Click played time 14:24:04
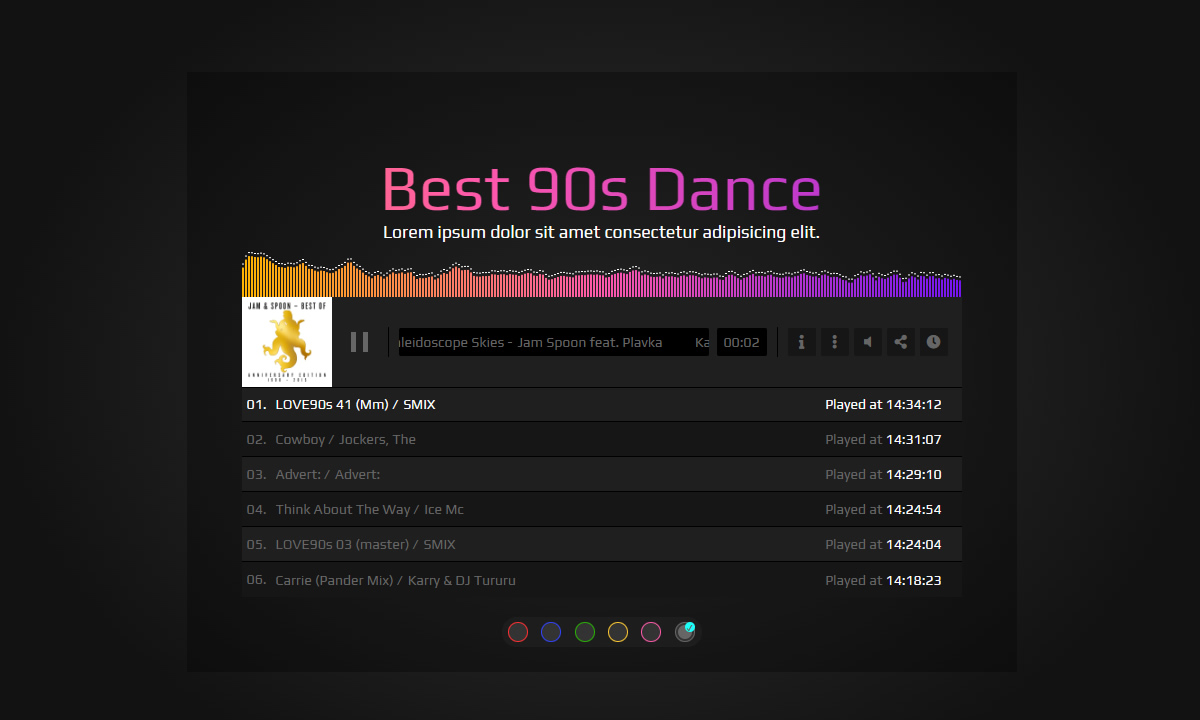Screen dimensions: 1200x720 coord(914,545)
